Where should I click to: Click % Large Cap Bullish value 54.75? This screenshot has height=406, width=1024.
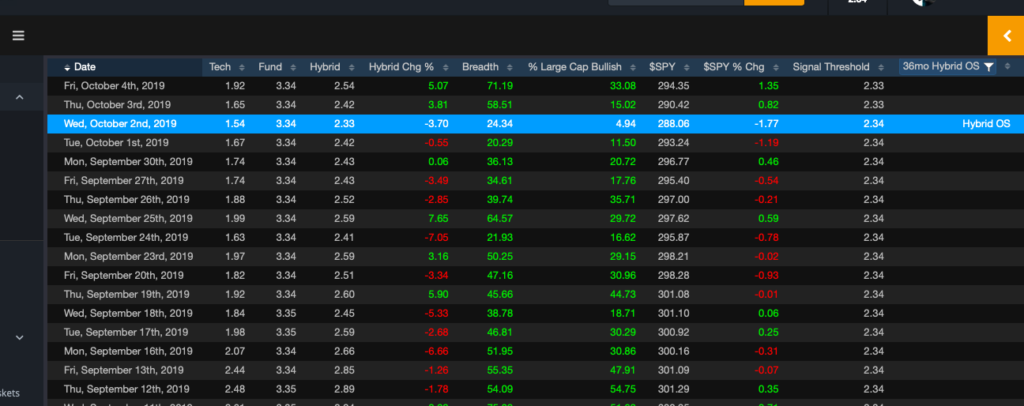tap(622, 389)
